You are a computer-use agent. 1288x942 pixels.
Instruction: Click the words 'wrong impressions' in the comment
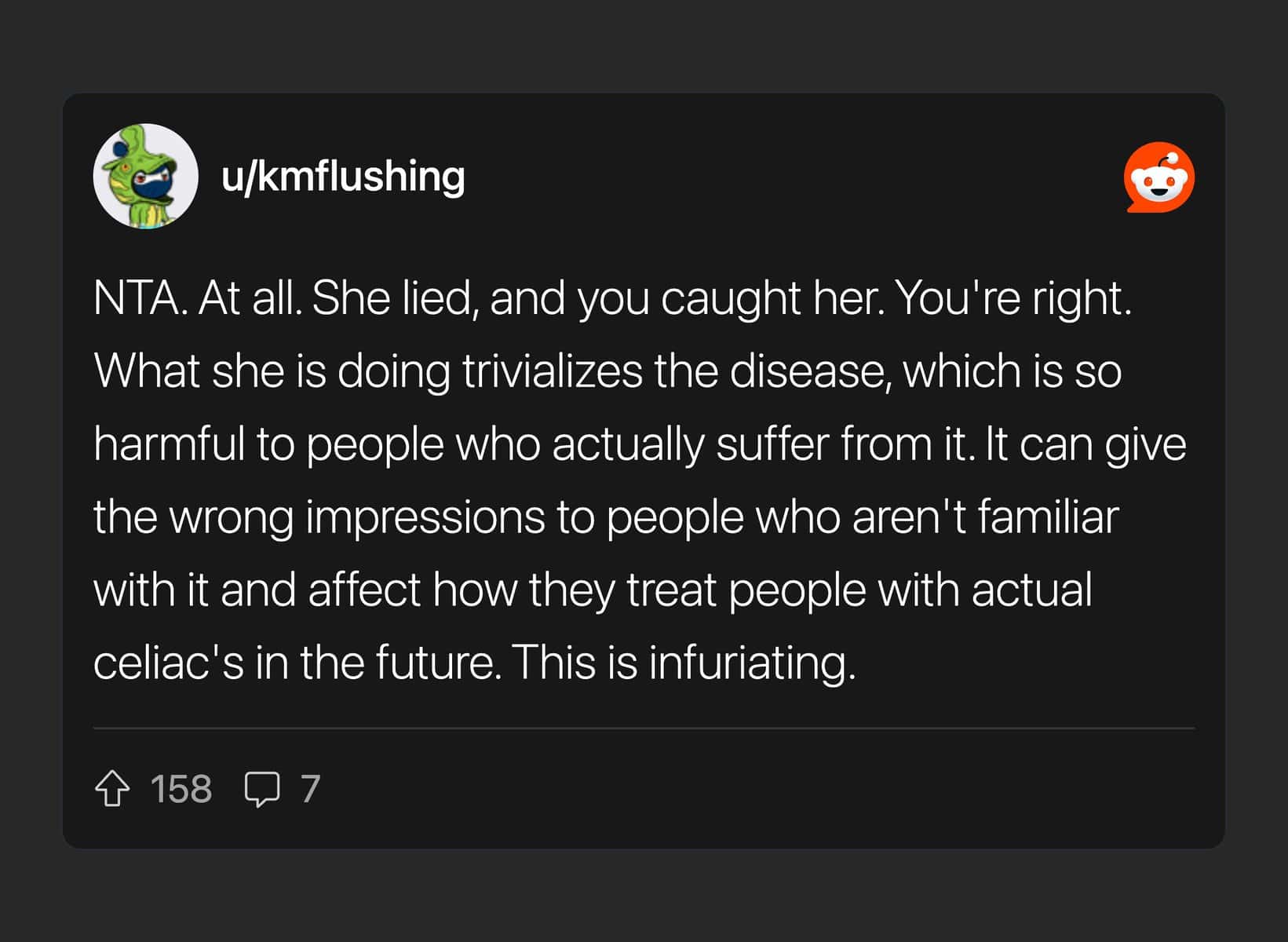click(x=357, y=517)
